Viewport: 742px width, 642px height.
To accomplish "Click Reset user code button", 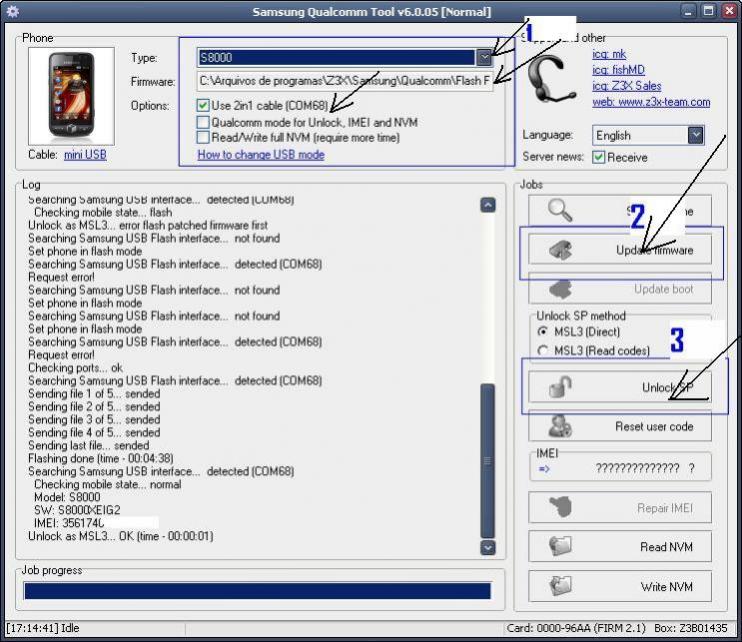I will (x=619, y=426).
